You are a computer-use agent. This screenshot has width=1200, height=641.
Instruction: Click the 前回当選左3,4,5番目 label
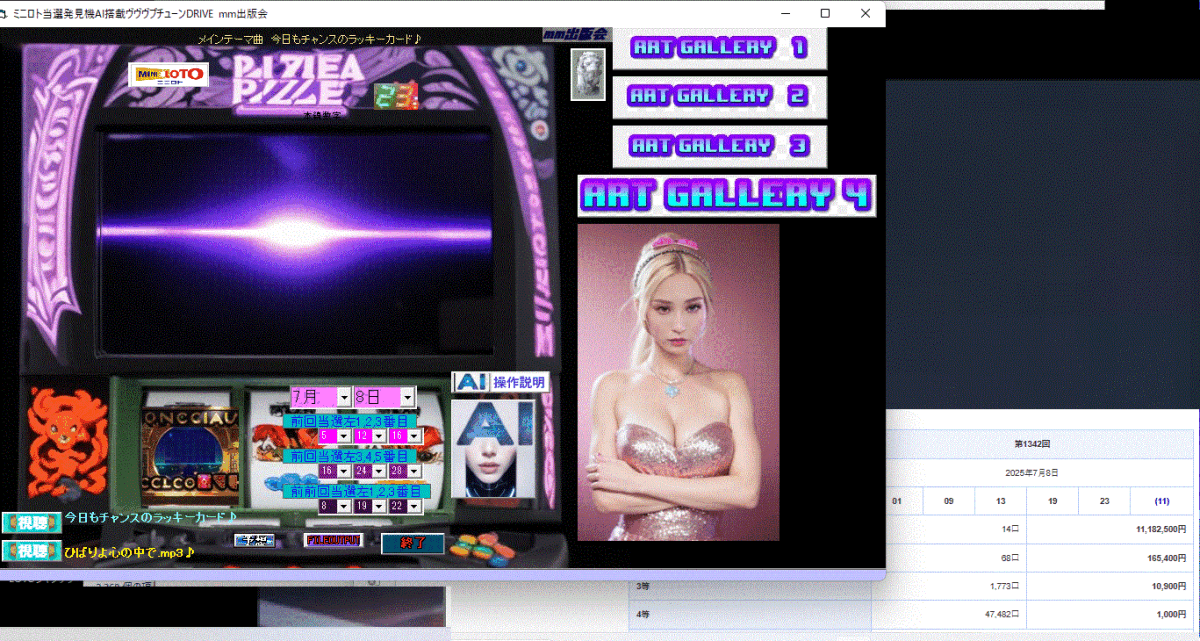click(x=350, y=456)
